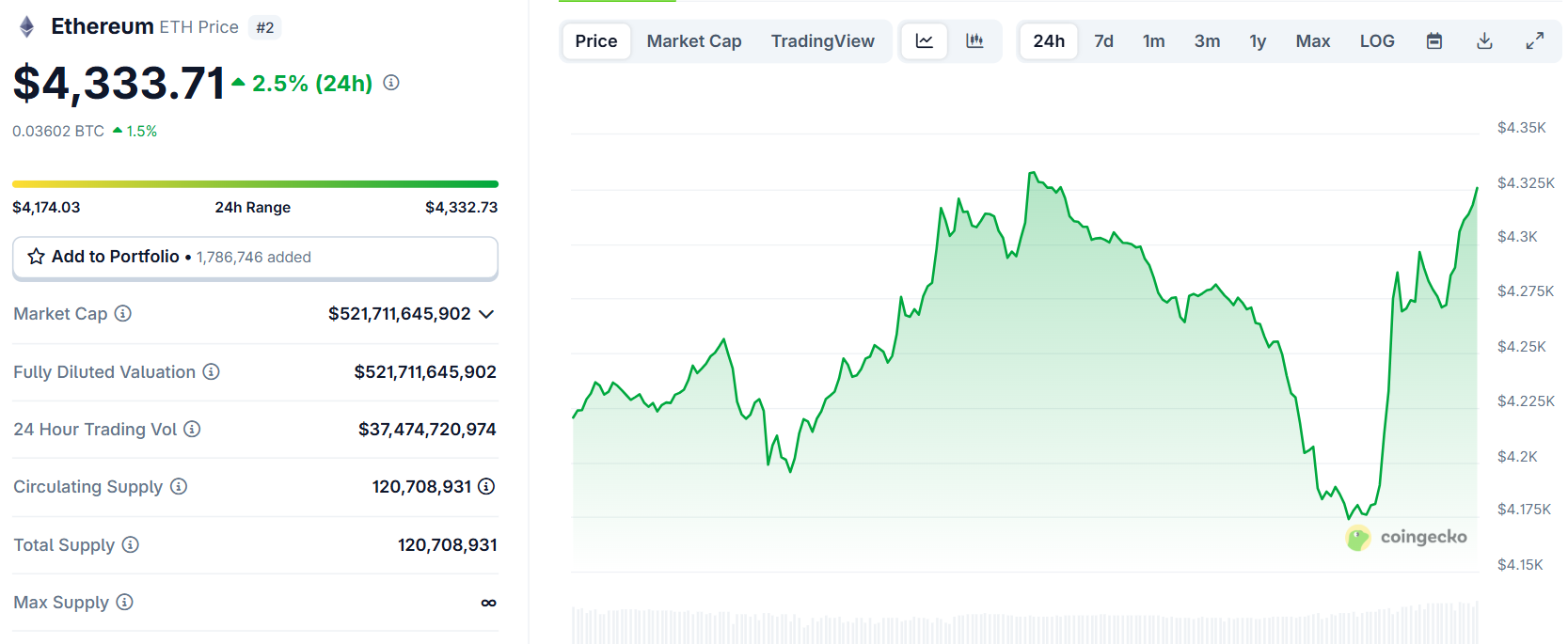Click the 24h Range progress bar
Image resolution: width=1568 pixels, height=644 pixels.
pos(255,184)
